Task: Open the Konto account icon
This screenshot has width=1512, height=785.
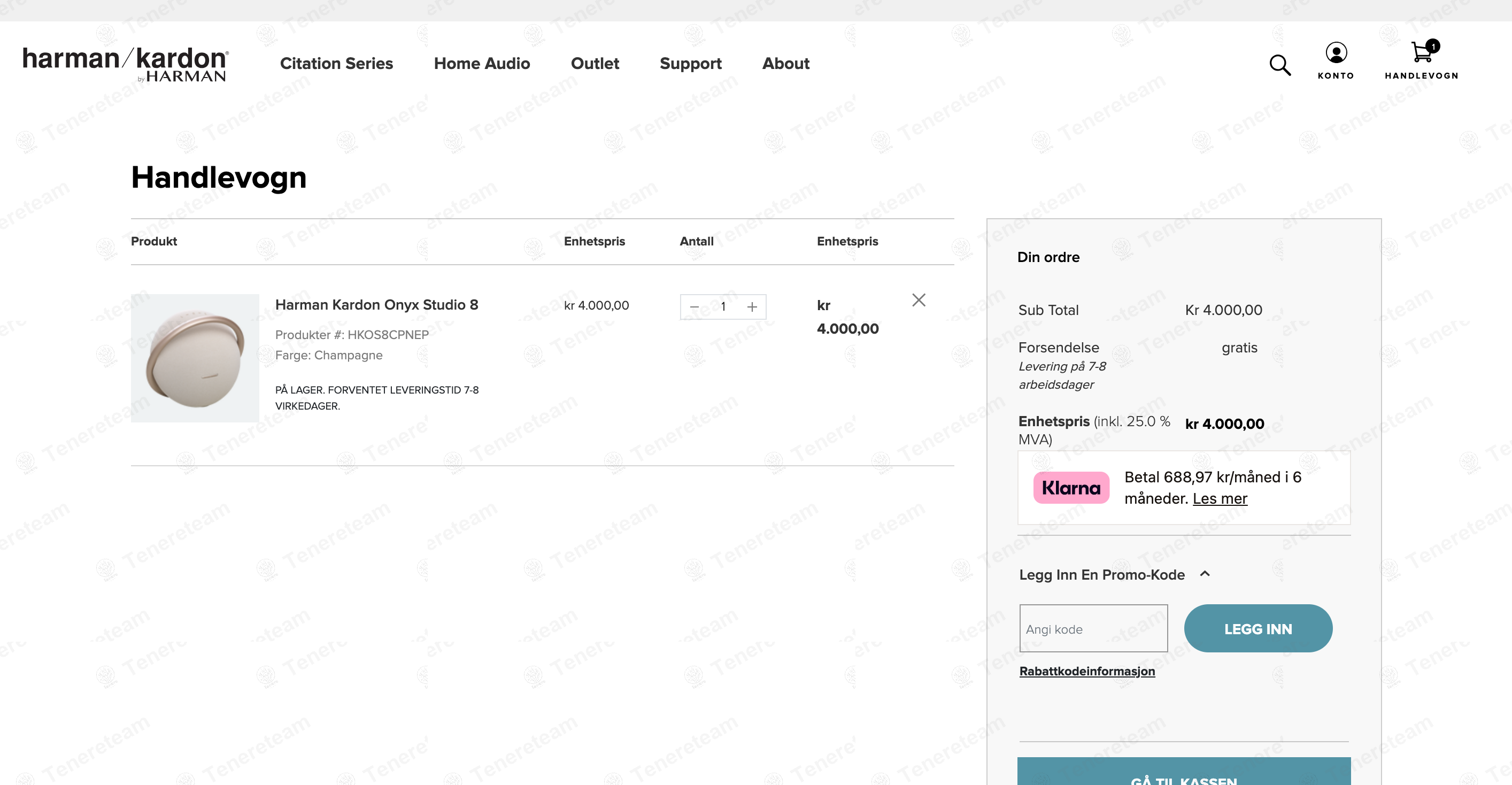Action: [x=1336, y=54]
